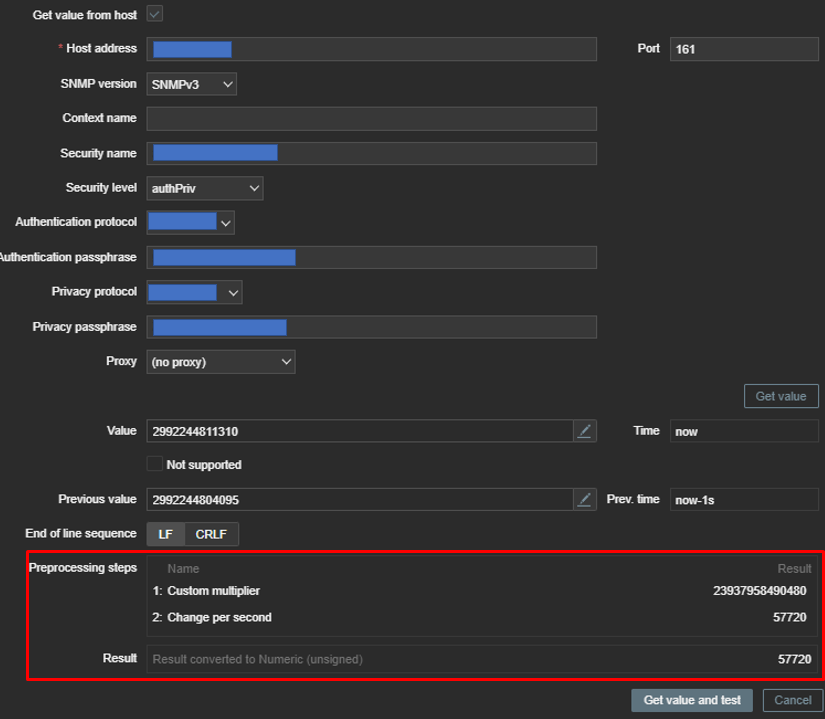825x719 pixels.
Task: Open the Value field edit pencil icon
Action: (585, 430)
